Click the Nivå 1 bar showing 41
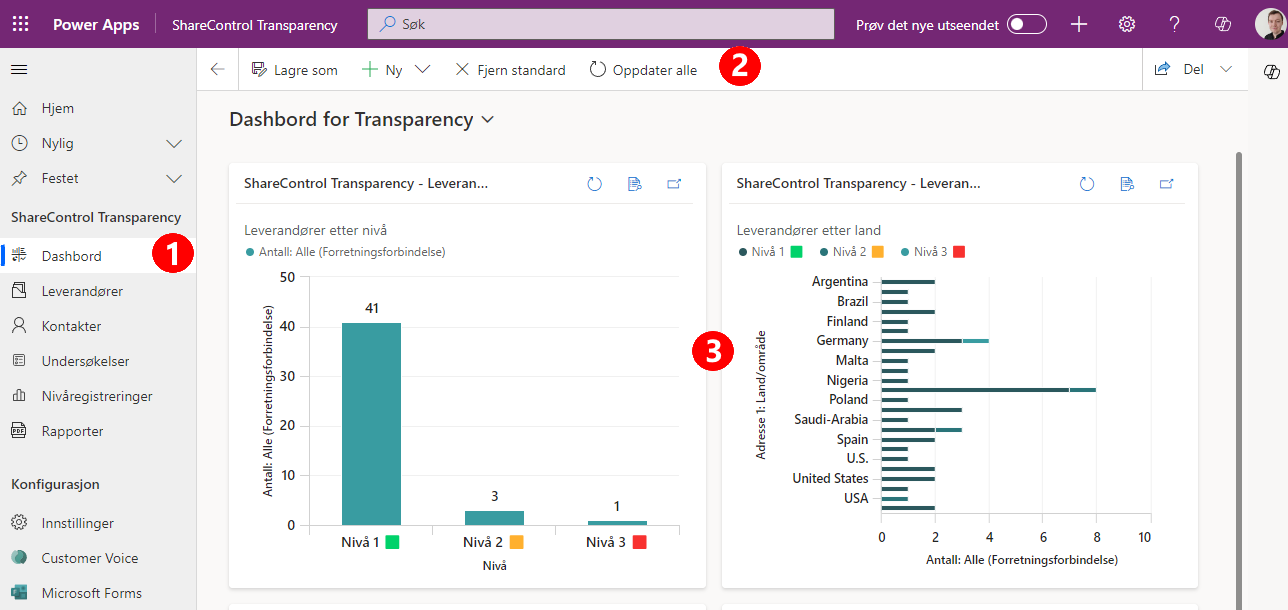This screenshot has width=1288, height=610. (371, 424)
